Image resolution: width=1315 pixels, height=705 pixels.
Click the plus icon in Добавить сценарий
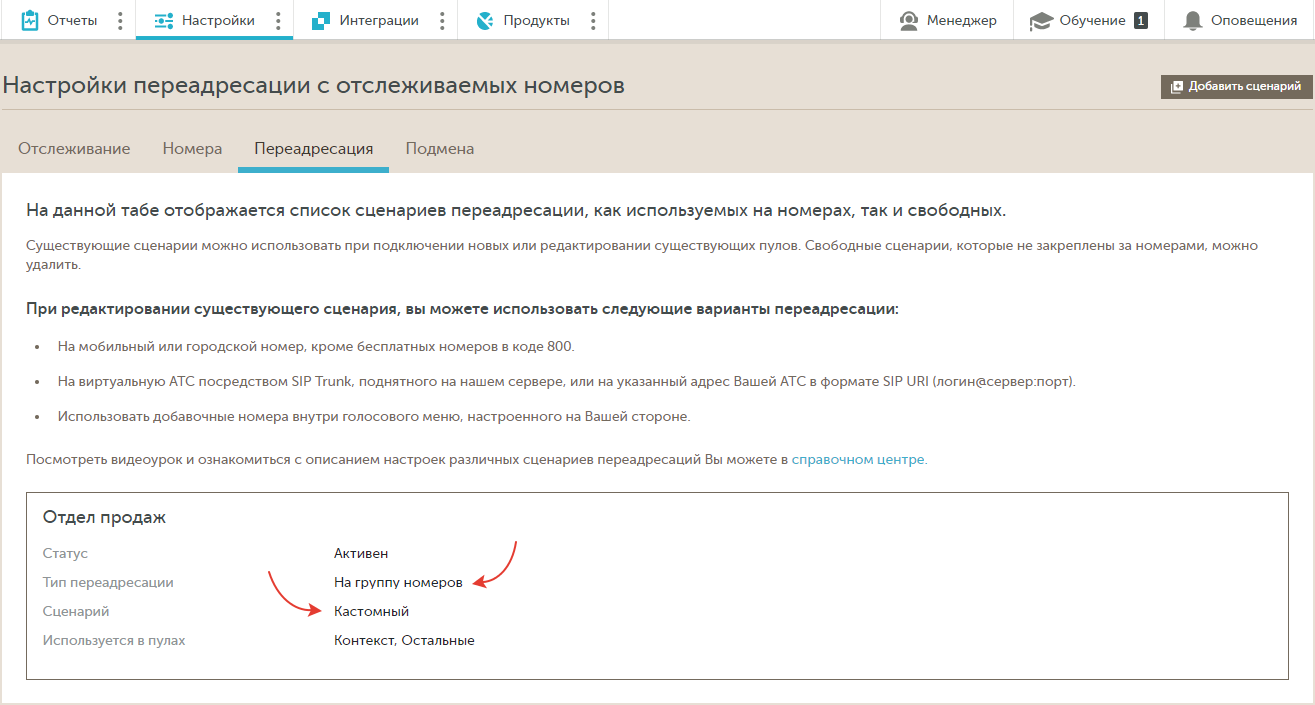(1177, 87)
